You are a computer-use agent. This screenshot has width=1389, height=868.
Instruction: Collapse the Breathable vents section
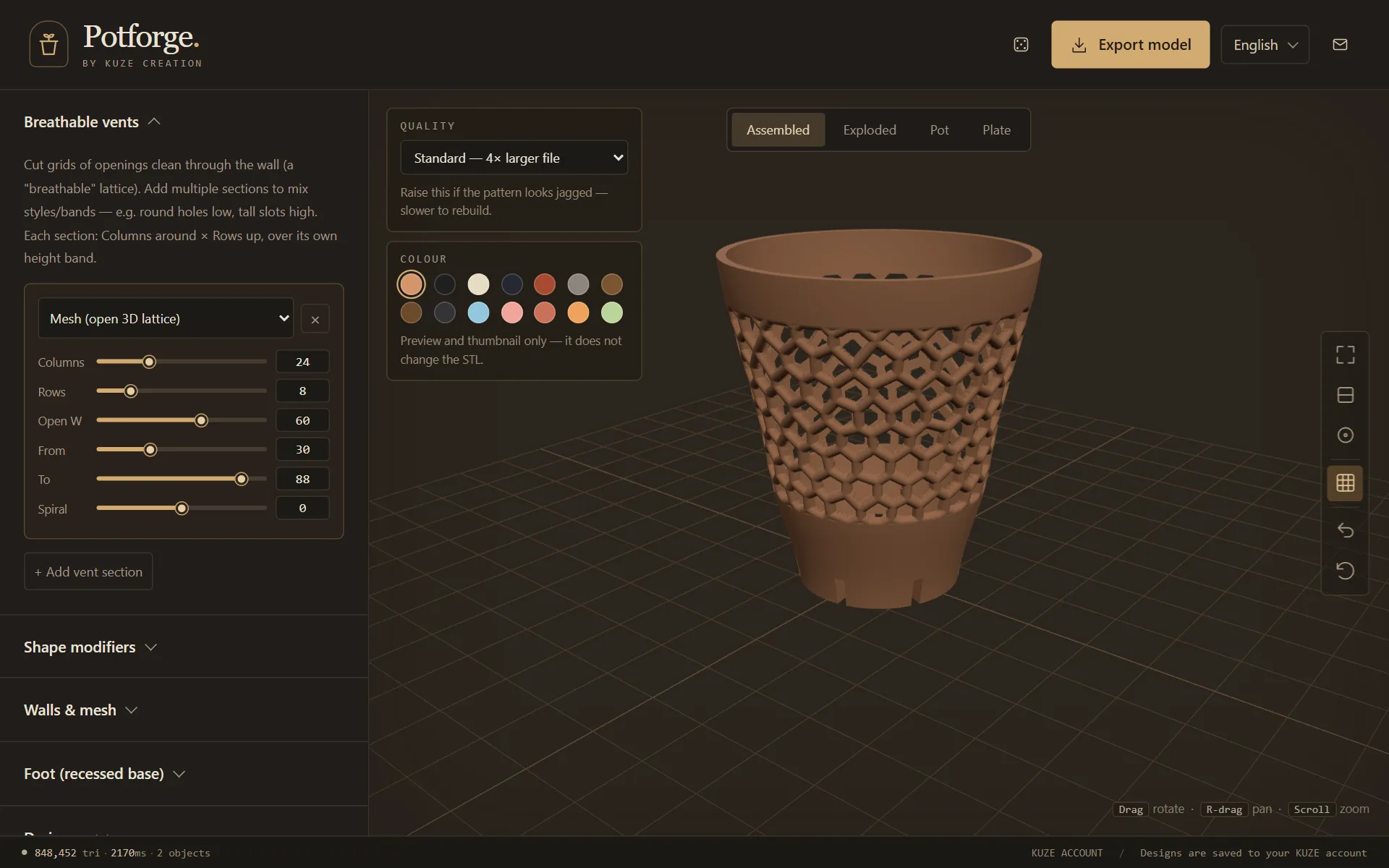(x=92, y=122)
